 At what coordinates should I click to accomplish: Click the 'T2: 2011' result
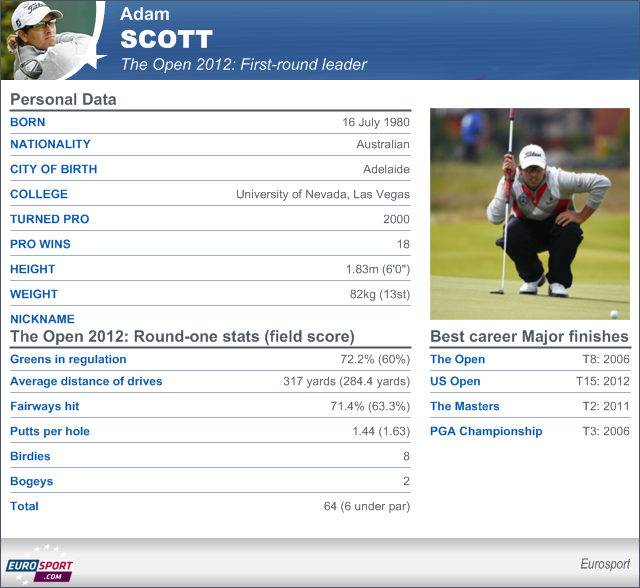[606, 406]
